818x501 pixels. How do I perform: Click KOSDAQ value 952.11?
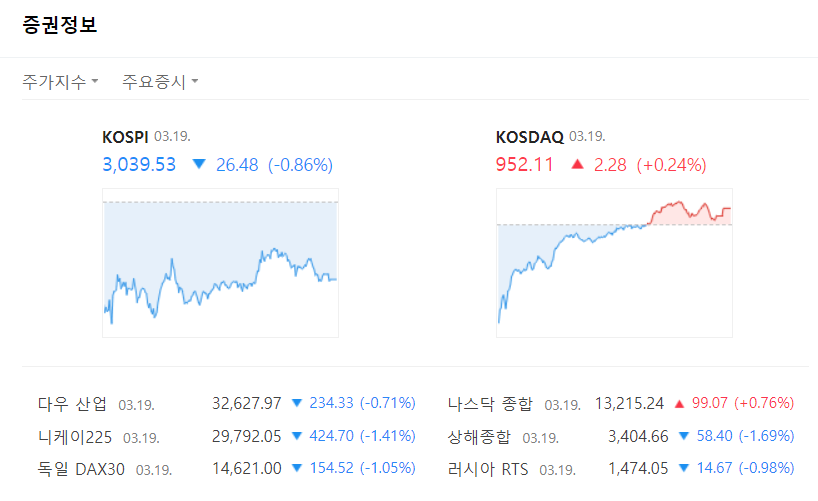[524, 164]
